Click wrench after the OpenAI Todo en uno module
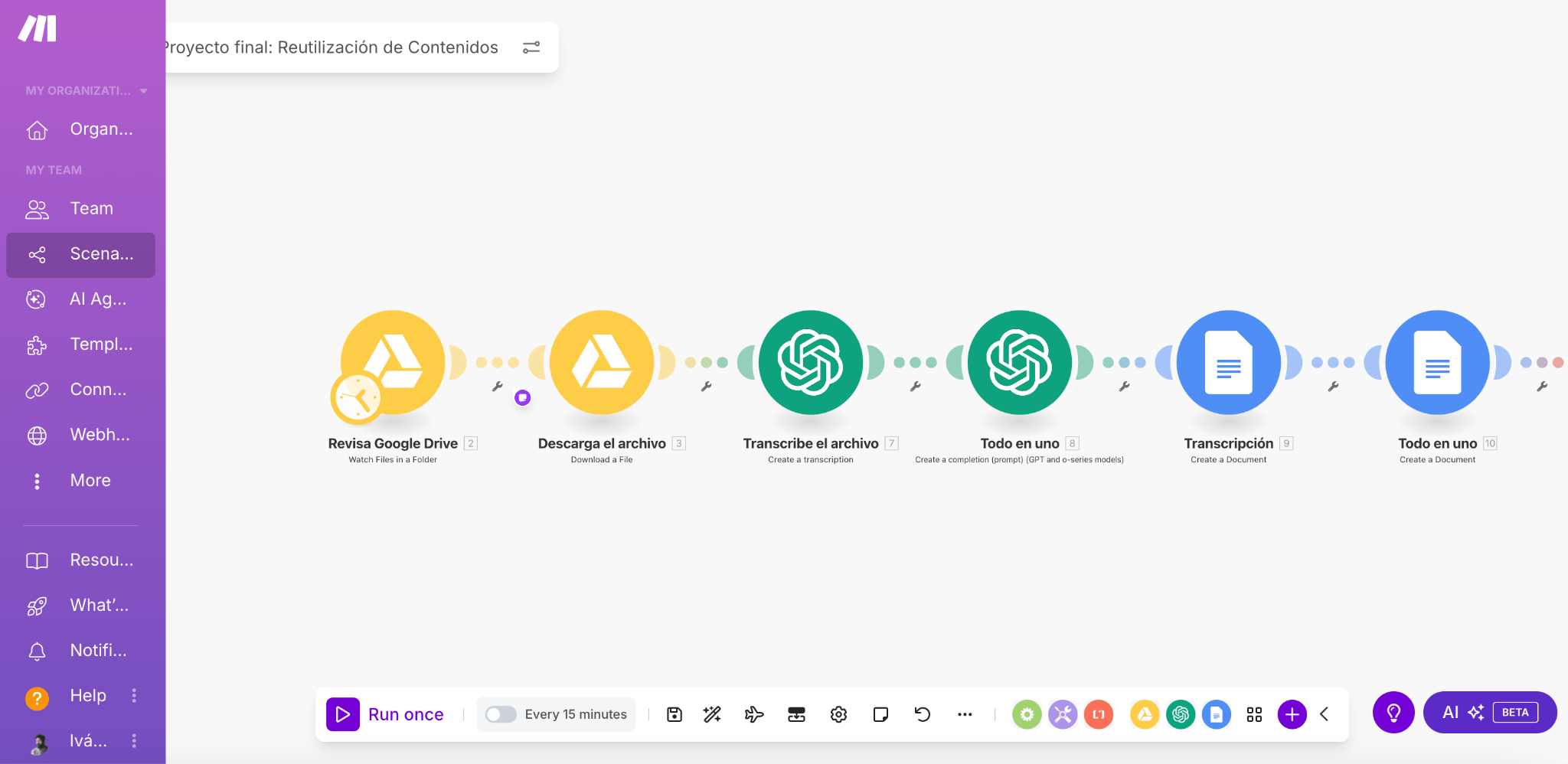Screen dimensions: 1568x764 pos(1125,387)
